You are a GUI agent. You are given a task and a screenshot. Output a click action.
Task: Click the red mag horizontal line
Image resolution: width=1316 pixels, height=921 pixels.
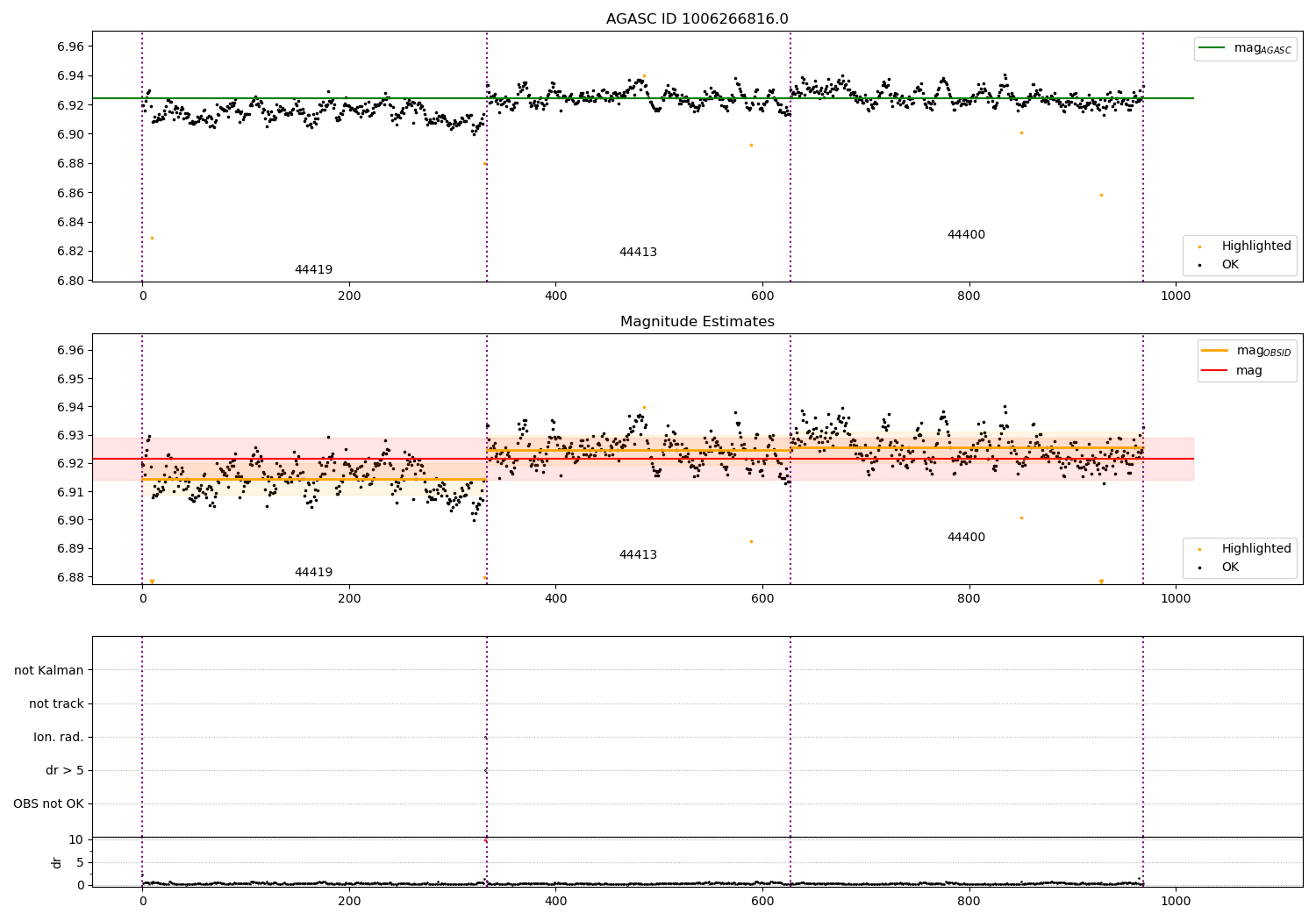click(642, 459)
